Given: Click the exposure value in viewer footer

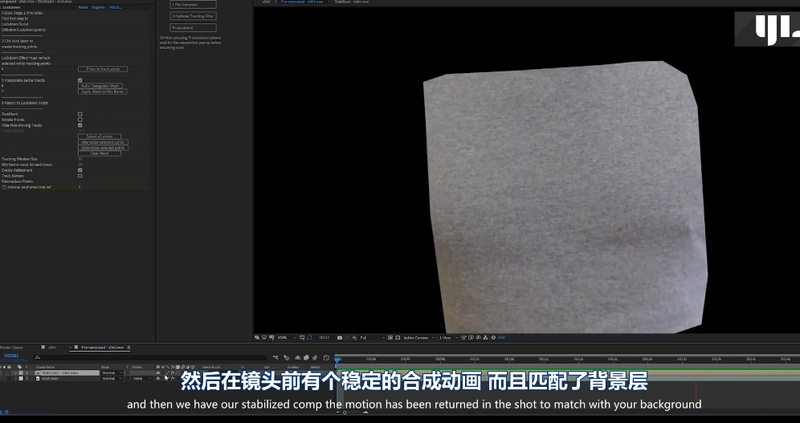Looking at the screenshot, I should point(501,337).
